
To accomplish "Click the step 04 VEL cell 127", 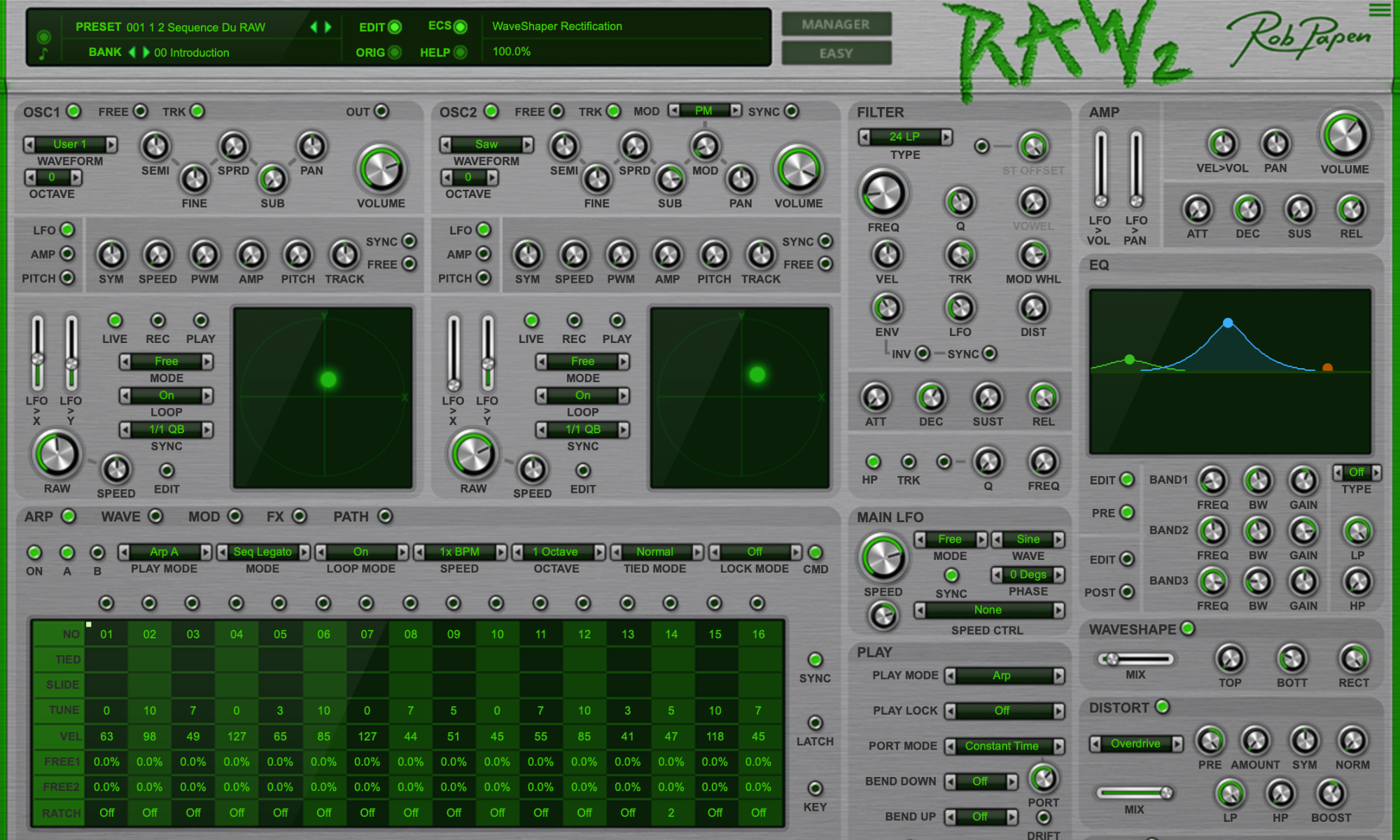I will point(237,736).
